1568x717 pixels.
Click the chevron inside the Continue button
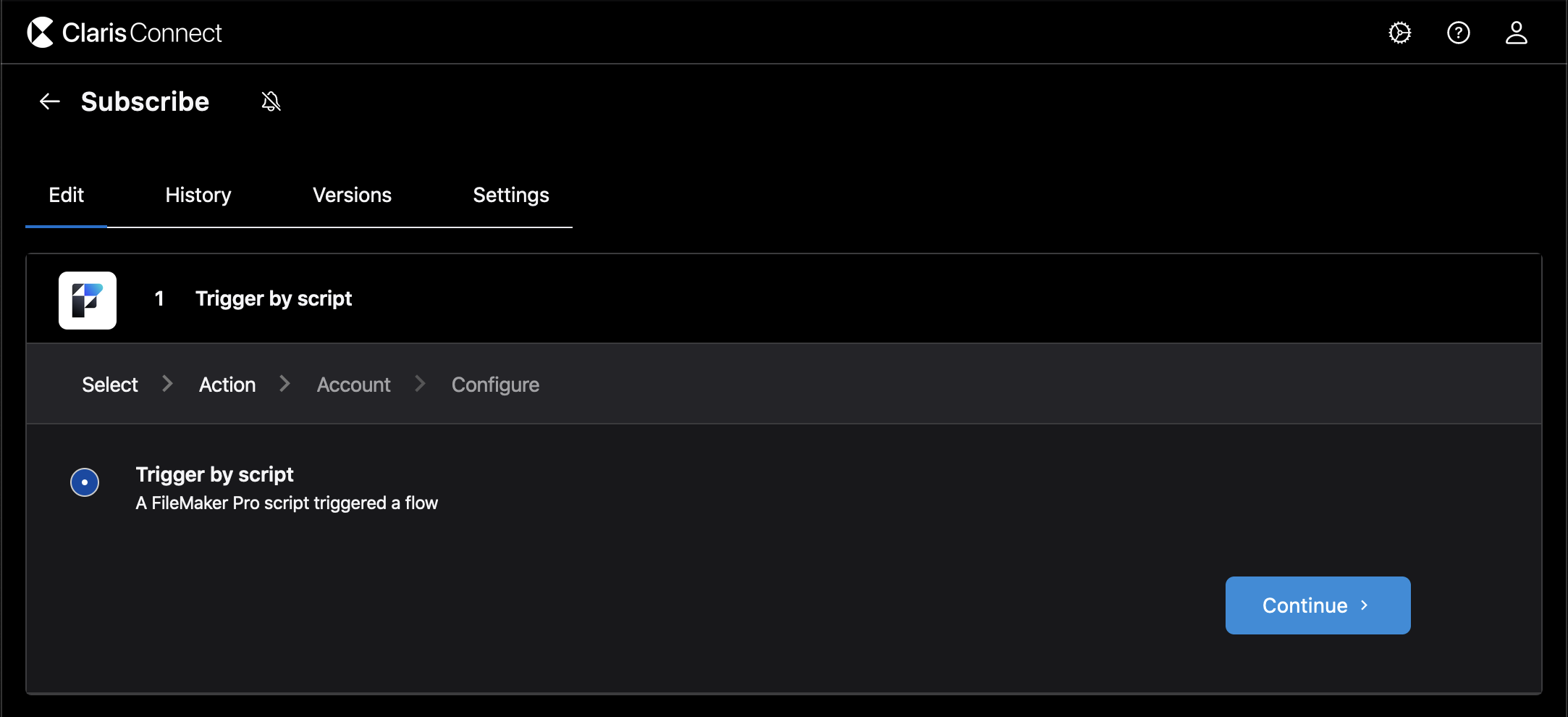click(x=1365, y=605)
